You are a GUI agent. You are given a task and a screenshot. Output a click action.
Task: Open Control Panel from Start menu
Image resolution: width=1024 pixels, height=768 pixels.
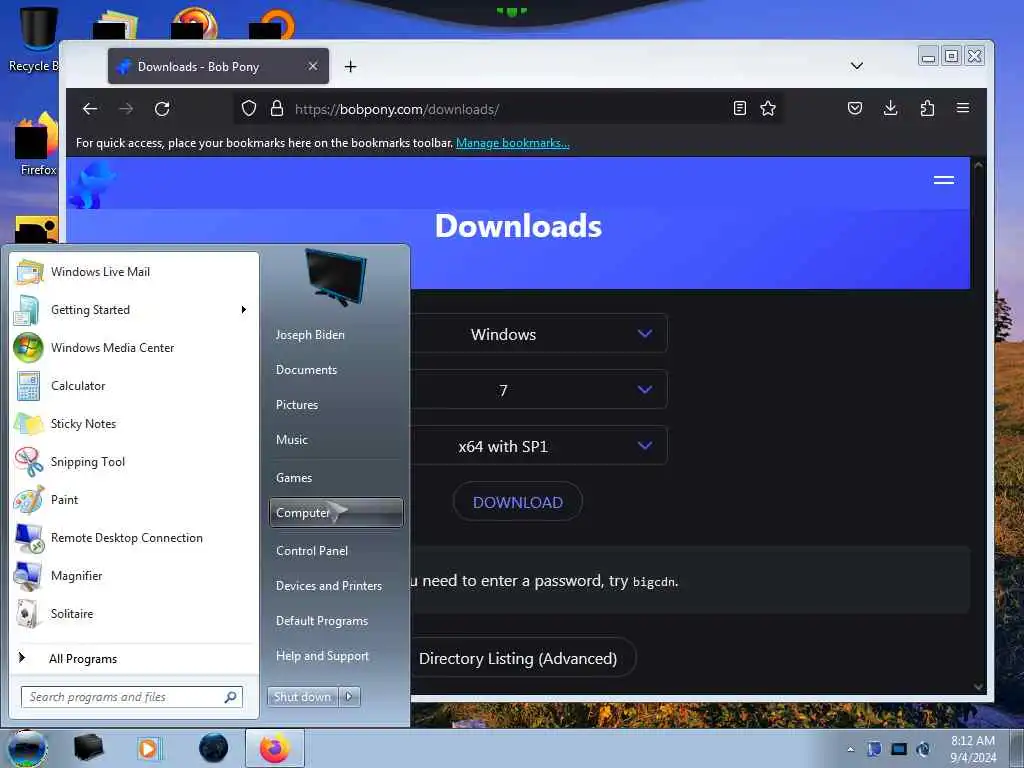pyautogui.click(x=336, y=551)
